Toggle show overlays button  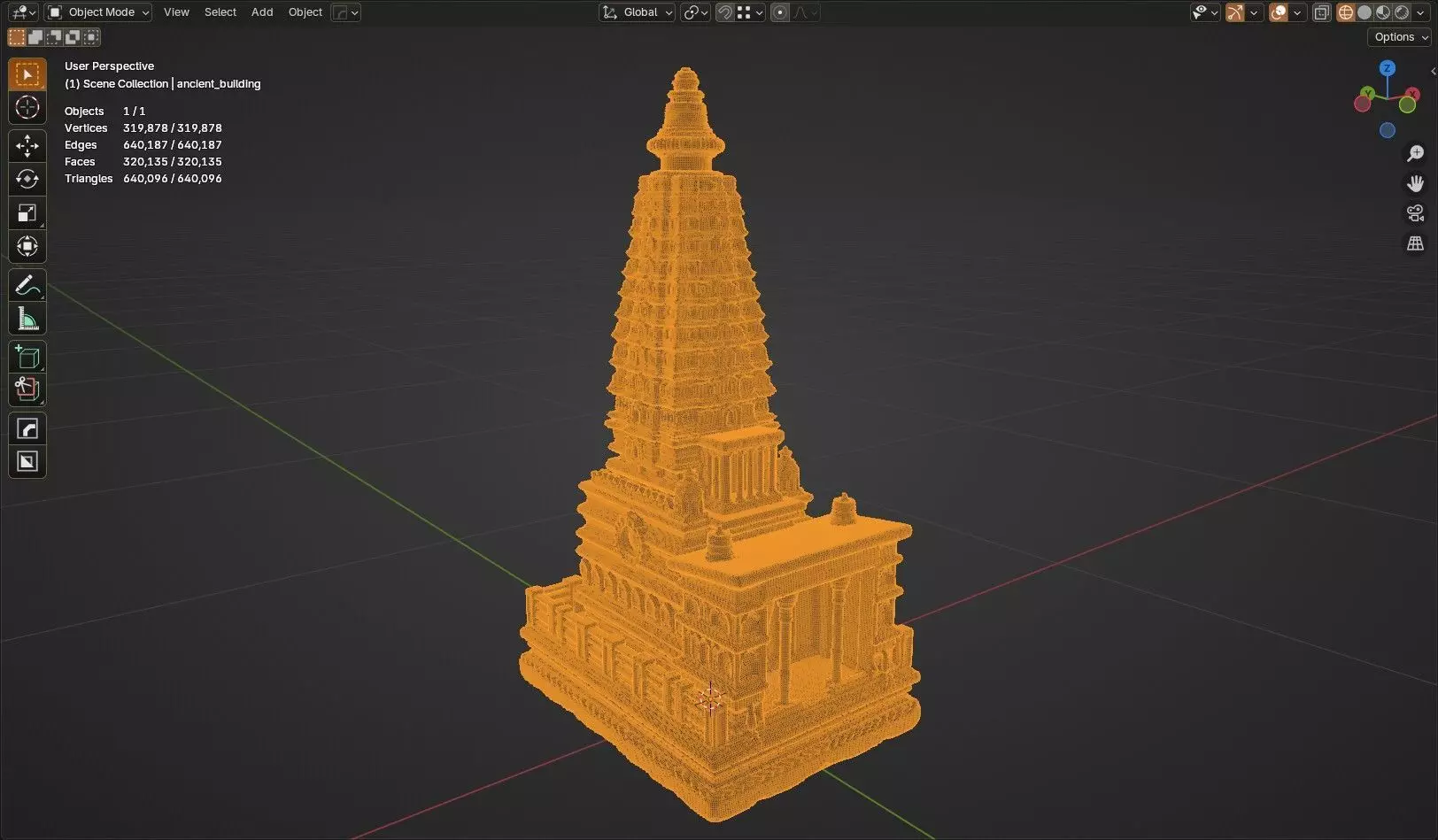1279,12
